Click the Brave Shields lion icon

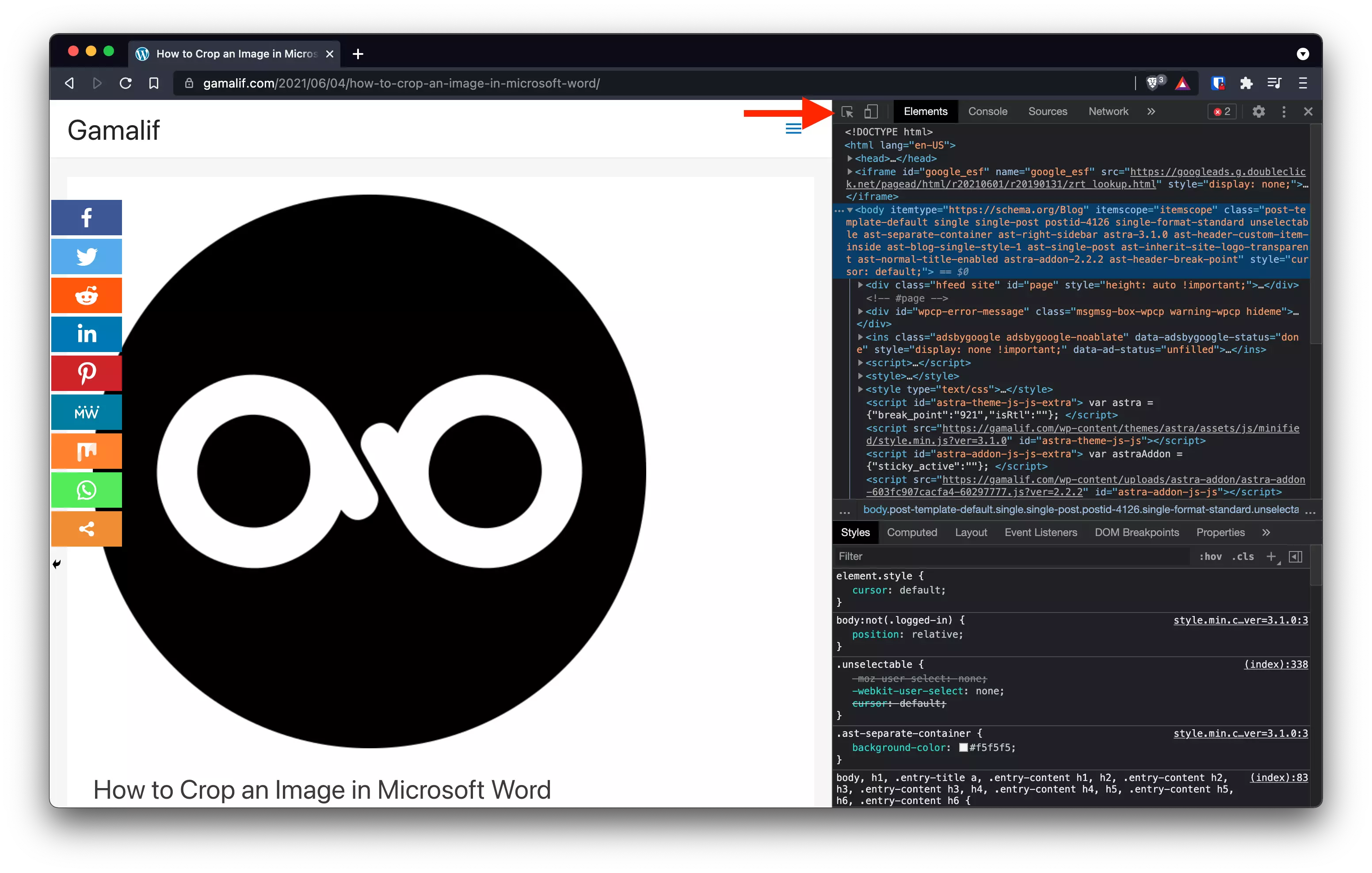[x=1152, y=83]
